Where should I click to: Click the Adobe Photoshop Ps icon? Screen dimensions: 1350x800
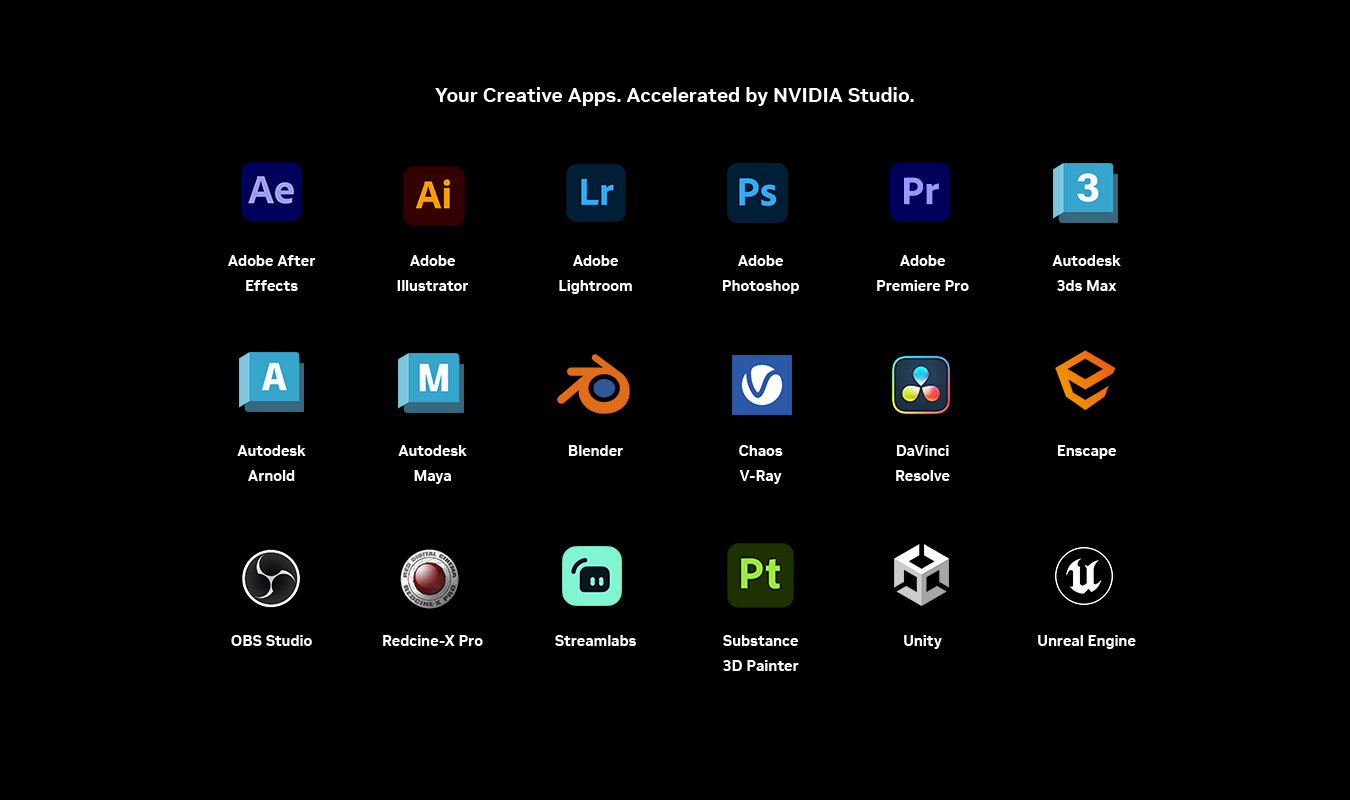(758, 192)
